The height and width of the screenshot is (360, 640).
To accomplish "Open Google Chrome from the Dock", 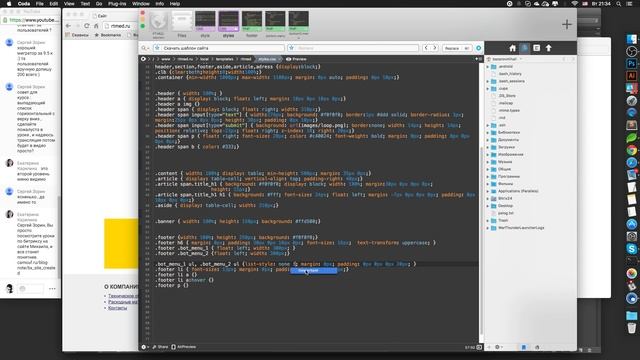I will [631, 150].
